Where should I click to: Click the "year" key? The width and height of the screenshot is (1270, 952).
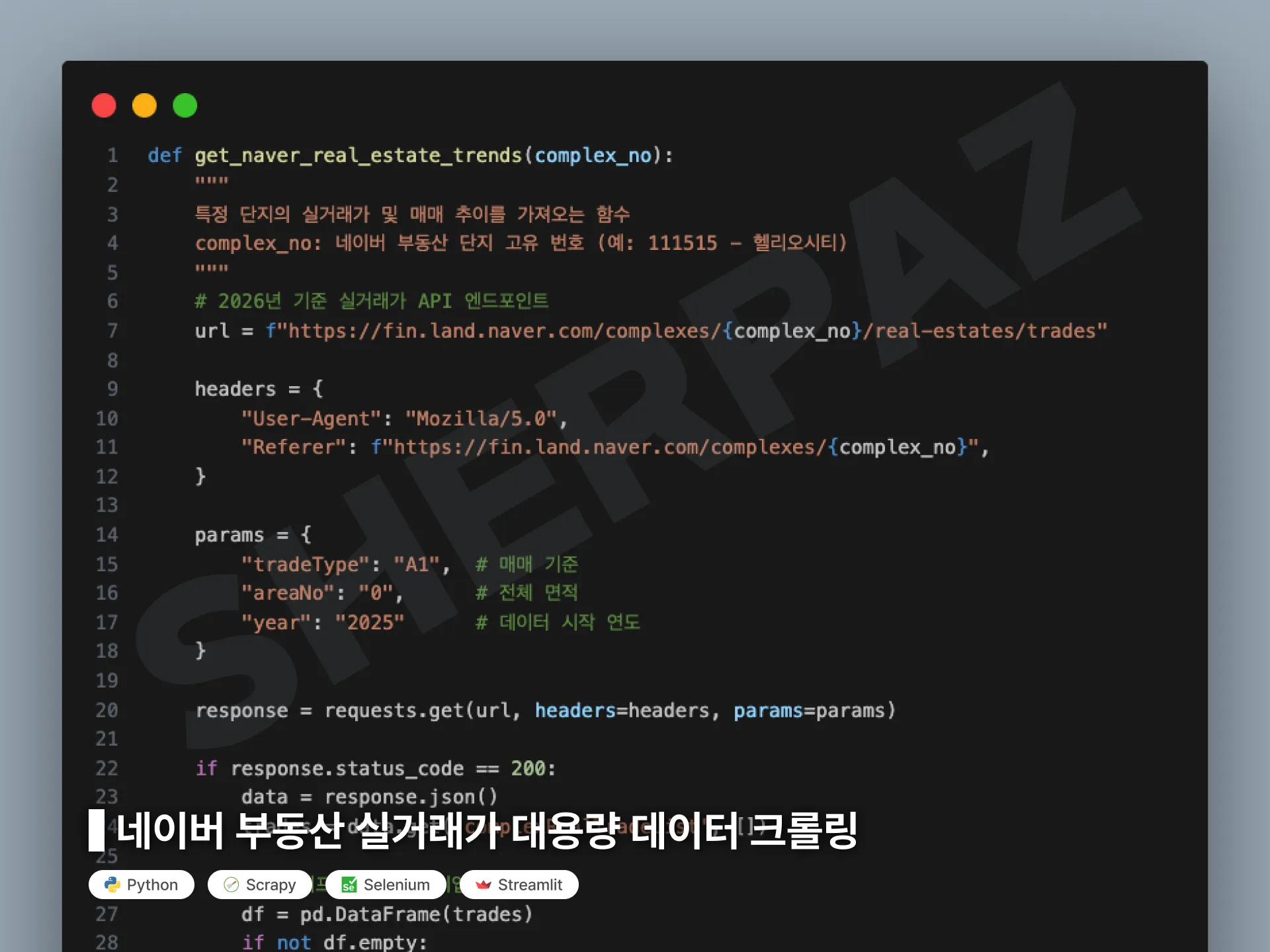click(276, 623)
